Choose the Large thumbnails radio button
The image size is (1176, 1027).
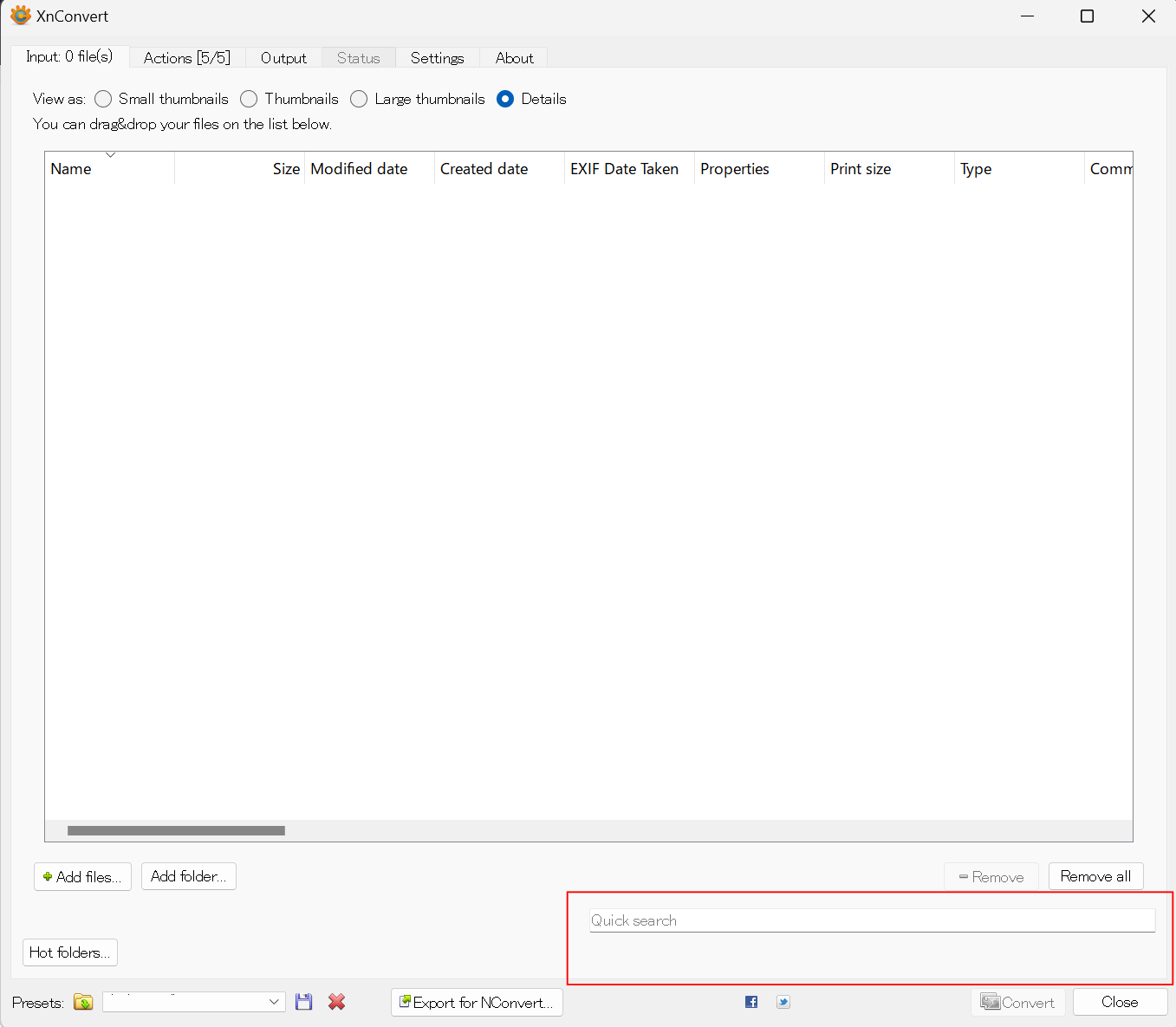coord(359,99)
